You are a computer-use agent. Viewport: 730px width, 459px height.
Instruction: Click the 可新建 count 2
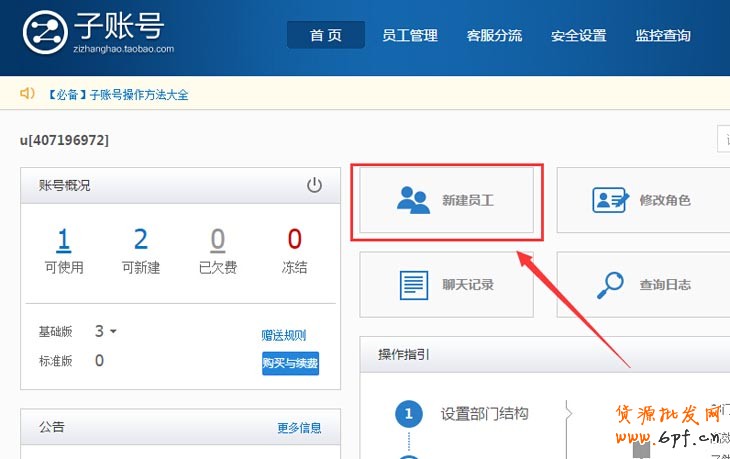click(x=141, y=239)
